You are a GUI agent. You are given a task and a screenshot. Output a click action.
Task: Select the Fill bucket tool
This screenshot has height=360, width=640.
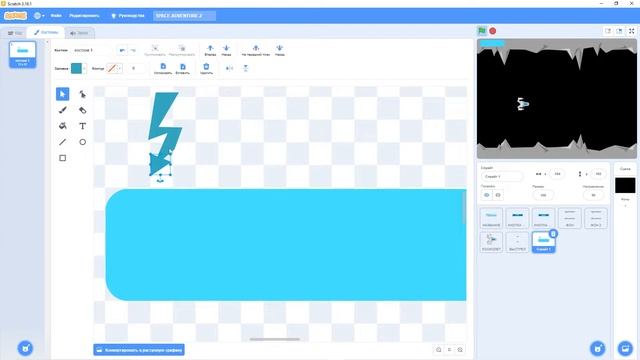[x=62, y=126]
